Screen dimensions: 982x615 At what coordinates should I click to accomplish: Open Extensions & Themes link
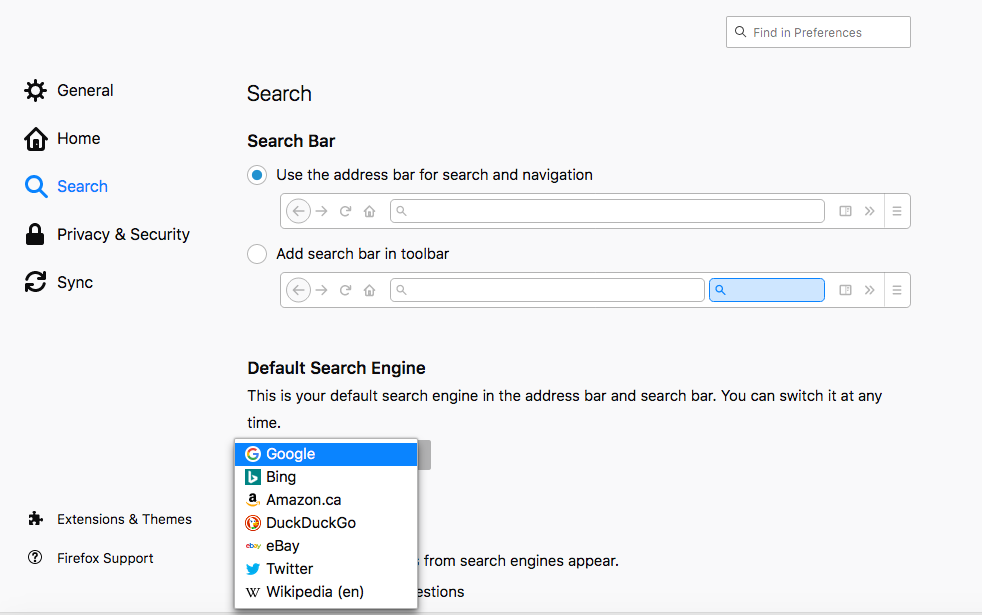coord(125,519)
